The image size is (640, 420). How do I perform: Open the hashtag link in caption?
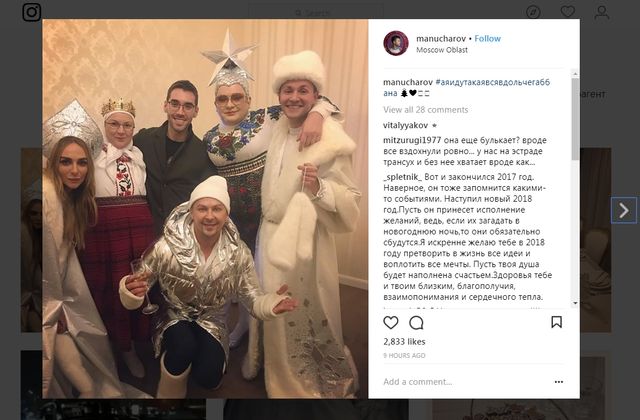coord(467,87)
